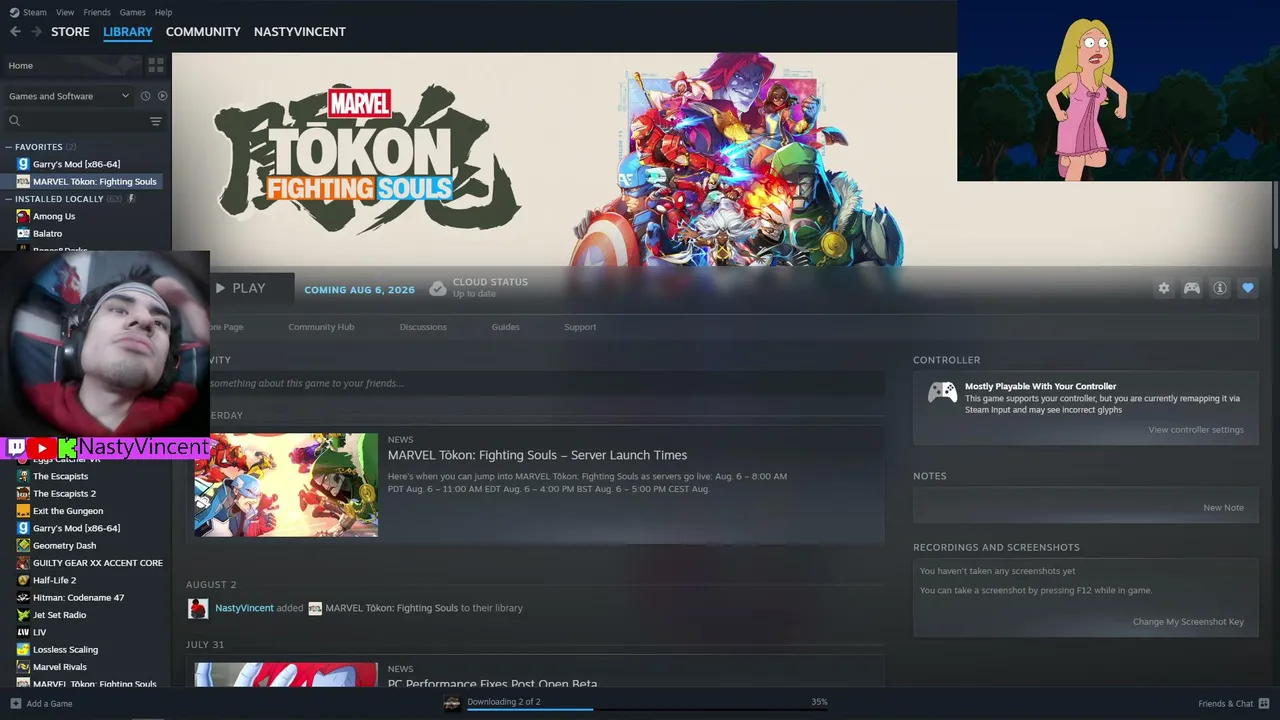1280x720 pixels.
Task: Click the Server Launch Times news thumbnail
Action: pyautogui.click(x=286, y=485)
